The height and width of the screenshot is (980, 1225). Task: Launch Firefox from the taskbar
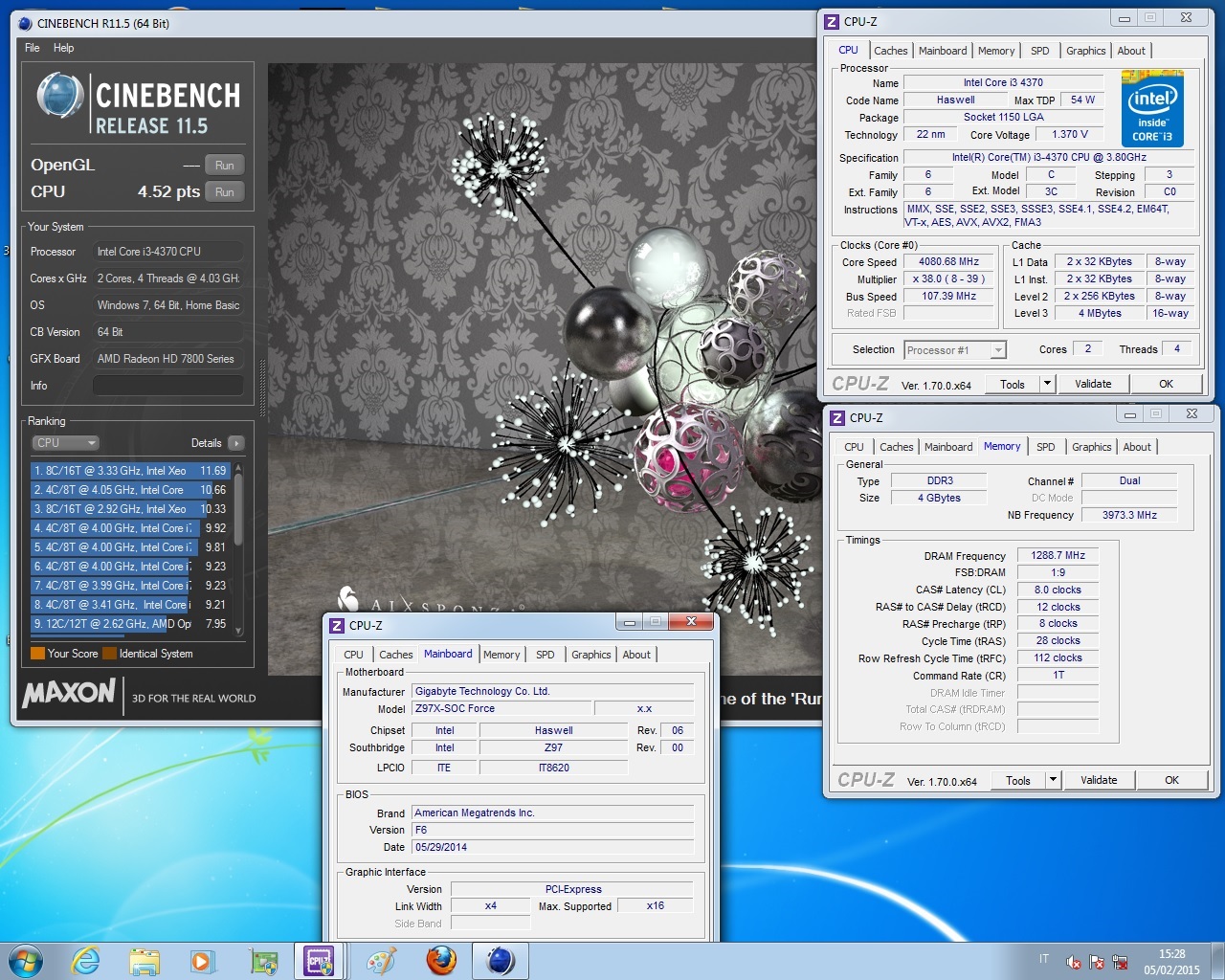tap(441, 961)
